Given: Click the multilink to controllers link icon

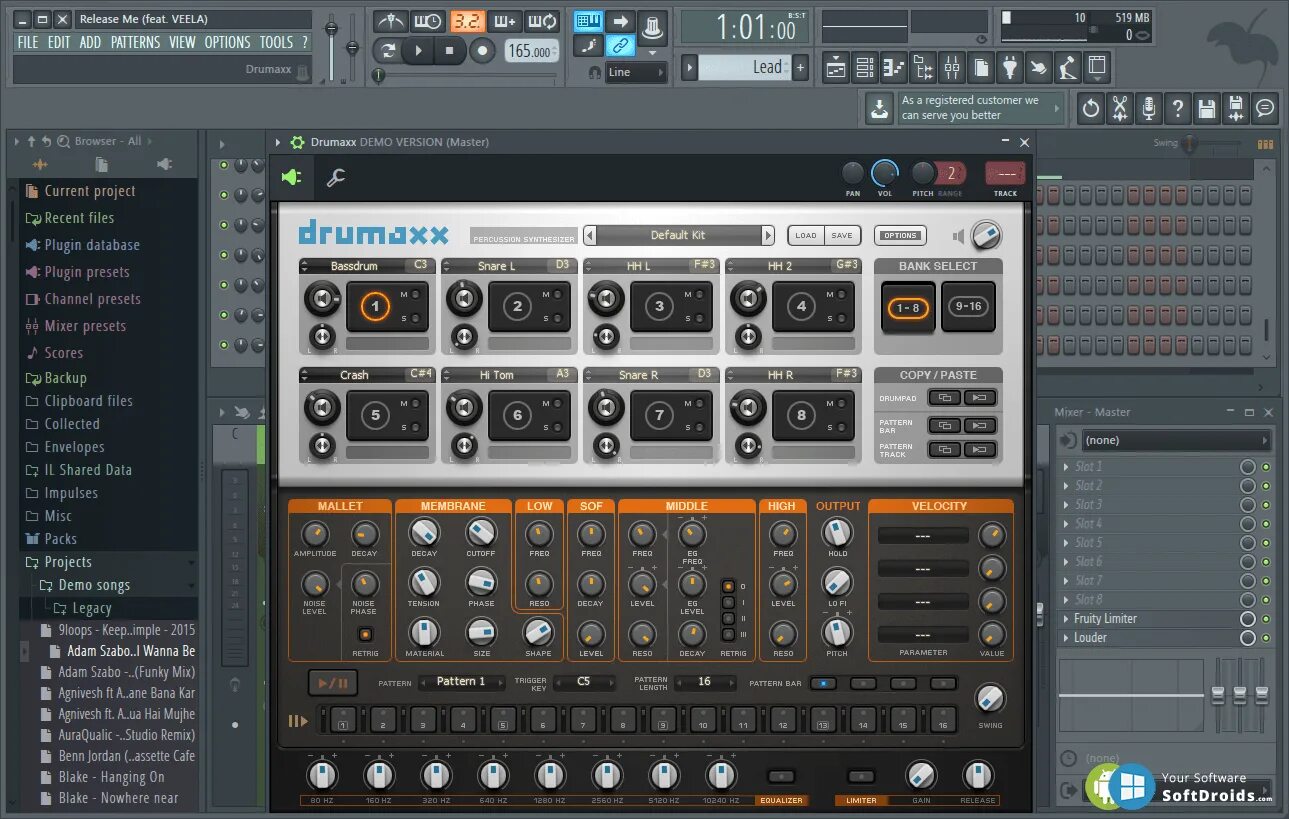Looking at the screenshot, I should point(620,46).
